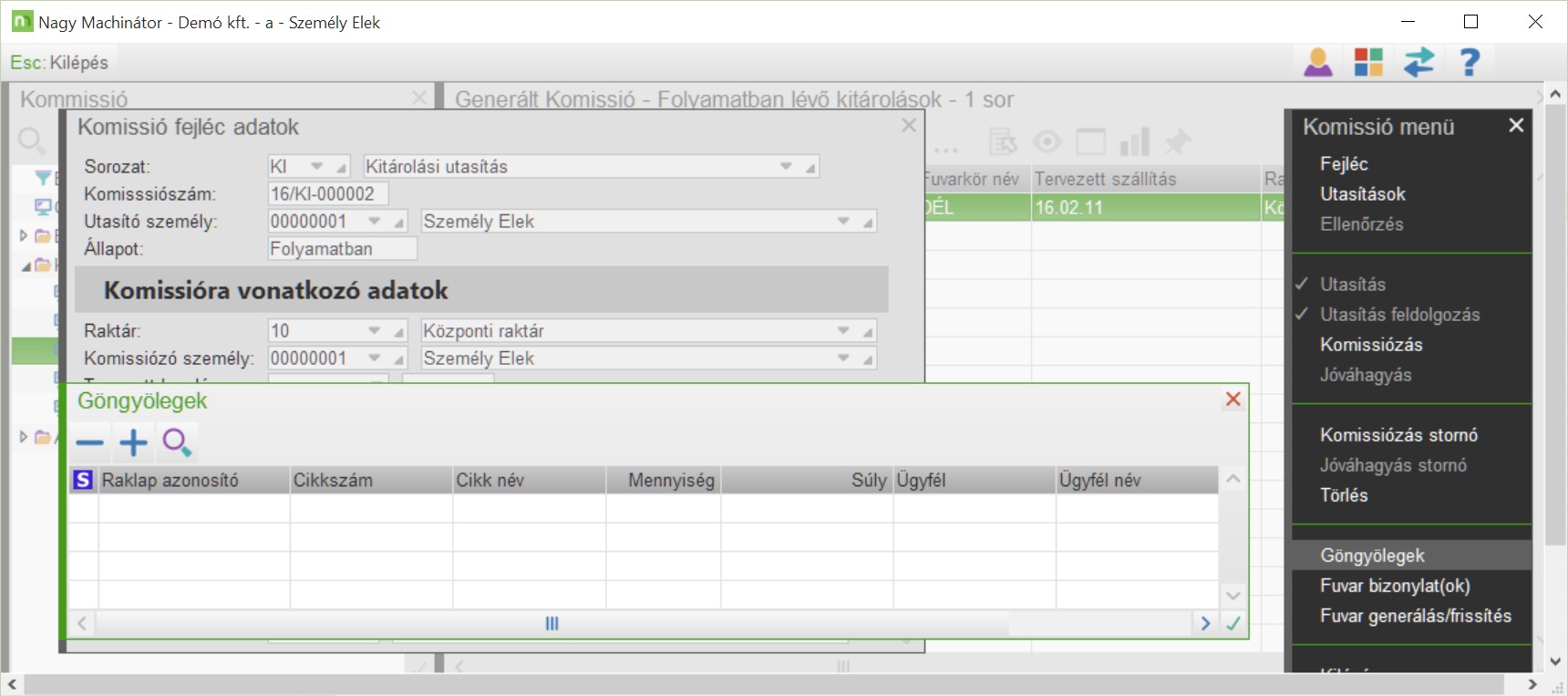1568x696 pixels.
Task: Click the user profile icon in top toolbar
Action: point(1318,62)
